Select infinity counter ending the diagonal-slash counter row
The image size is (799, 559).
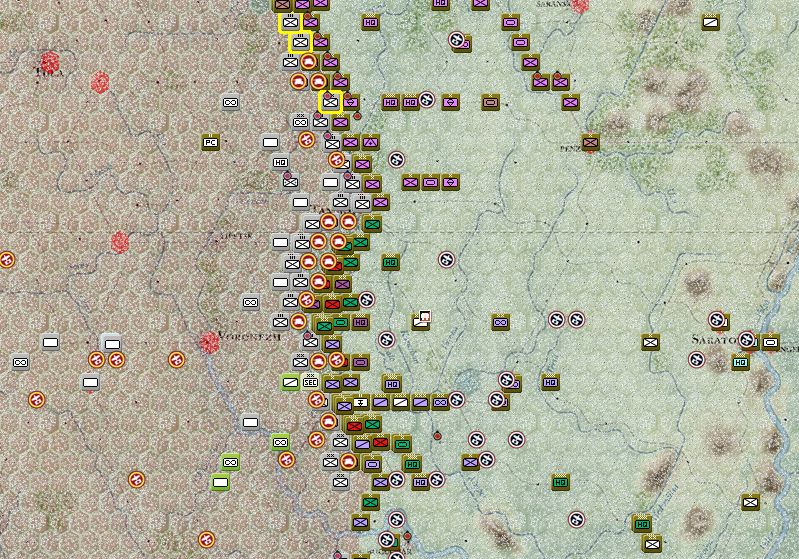tap(440, 403)
